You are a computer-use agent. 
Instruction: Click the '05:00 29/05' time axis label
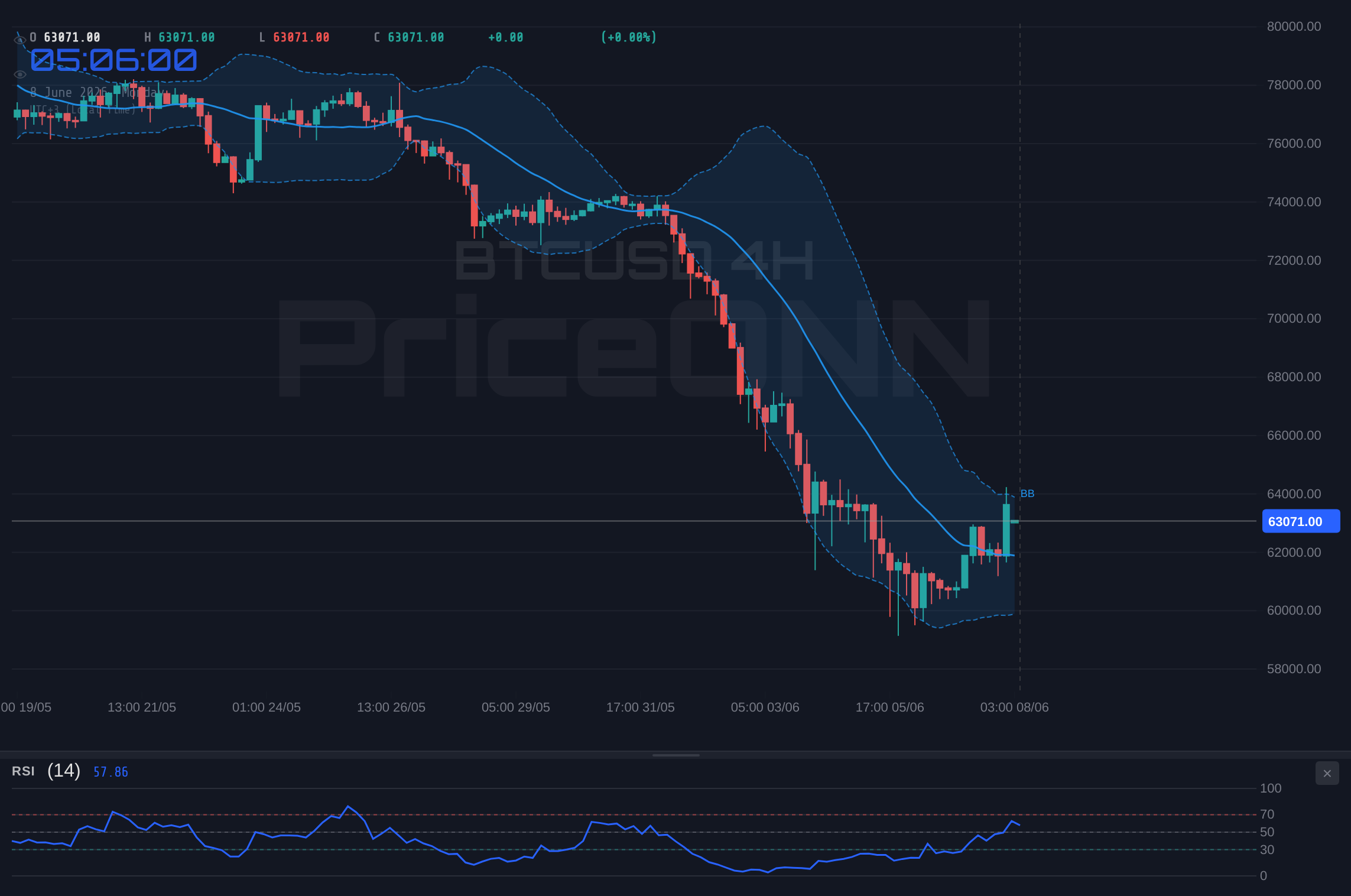point(516,707)
